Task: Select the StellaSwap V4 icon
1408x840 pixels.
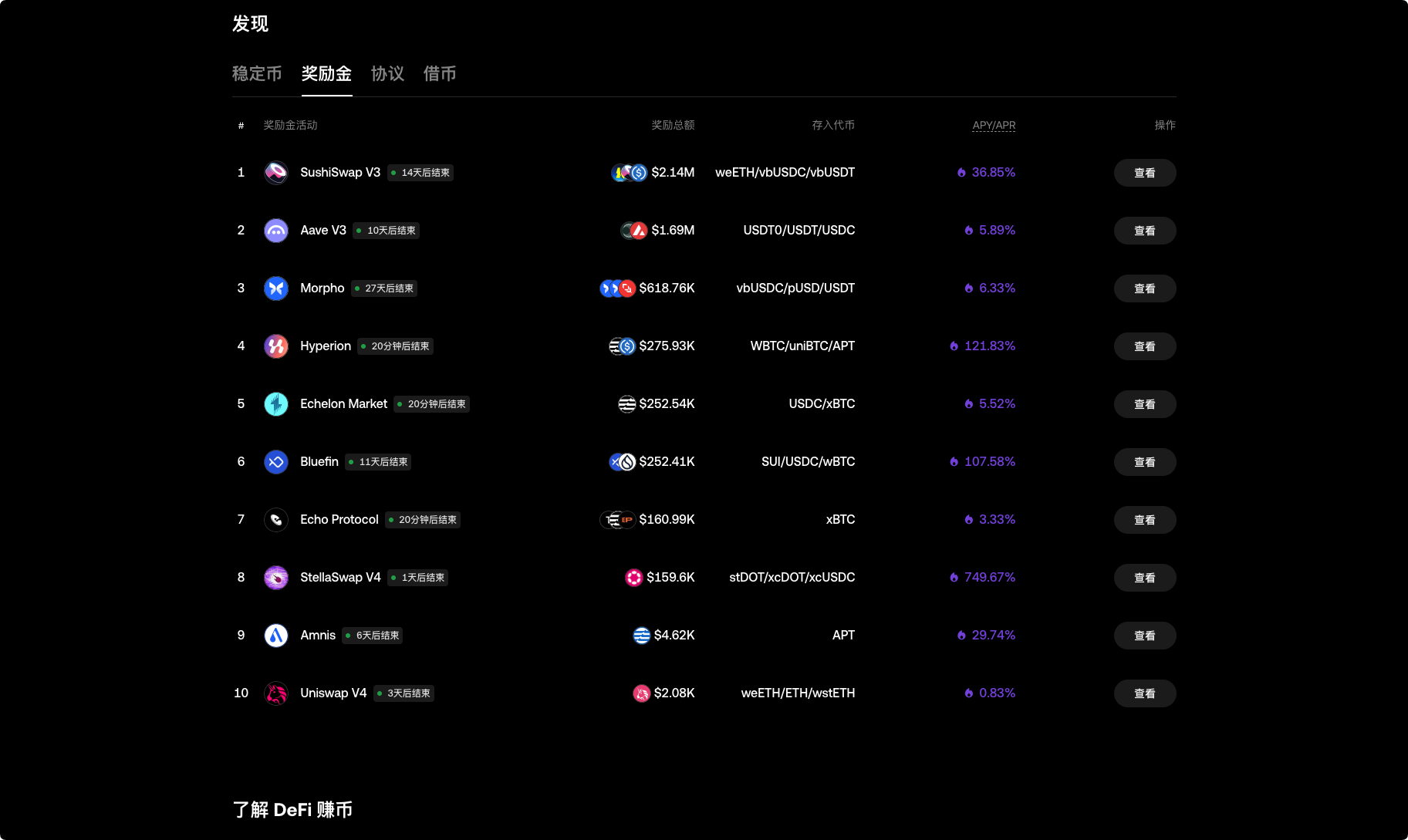Action: [x=275, y=577]
